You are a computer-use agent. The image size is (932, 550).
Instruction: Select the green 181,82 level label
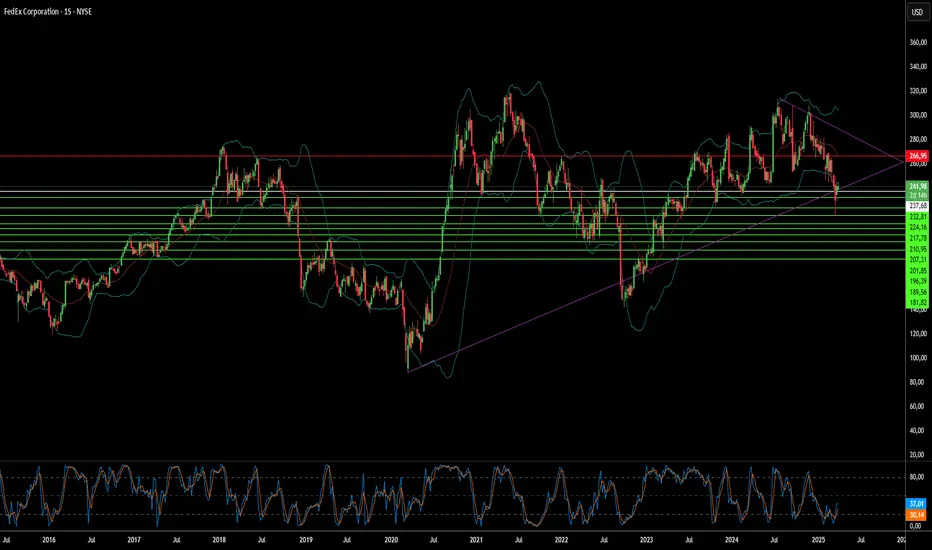[x=918, y=303]
